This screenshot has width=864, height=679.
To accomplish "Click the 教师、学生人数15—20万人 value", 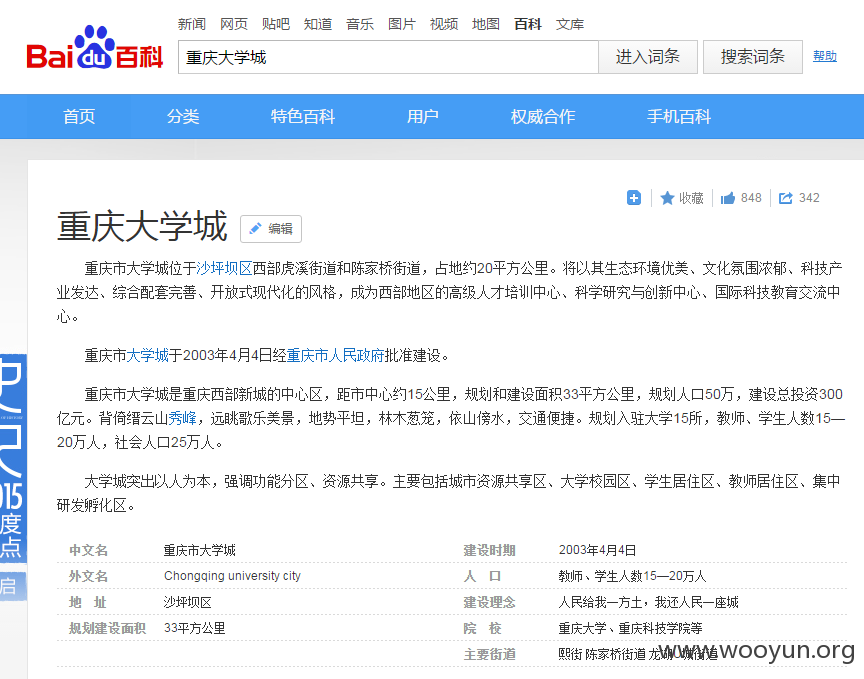I will (x=632, y=576).
